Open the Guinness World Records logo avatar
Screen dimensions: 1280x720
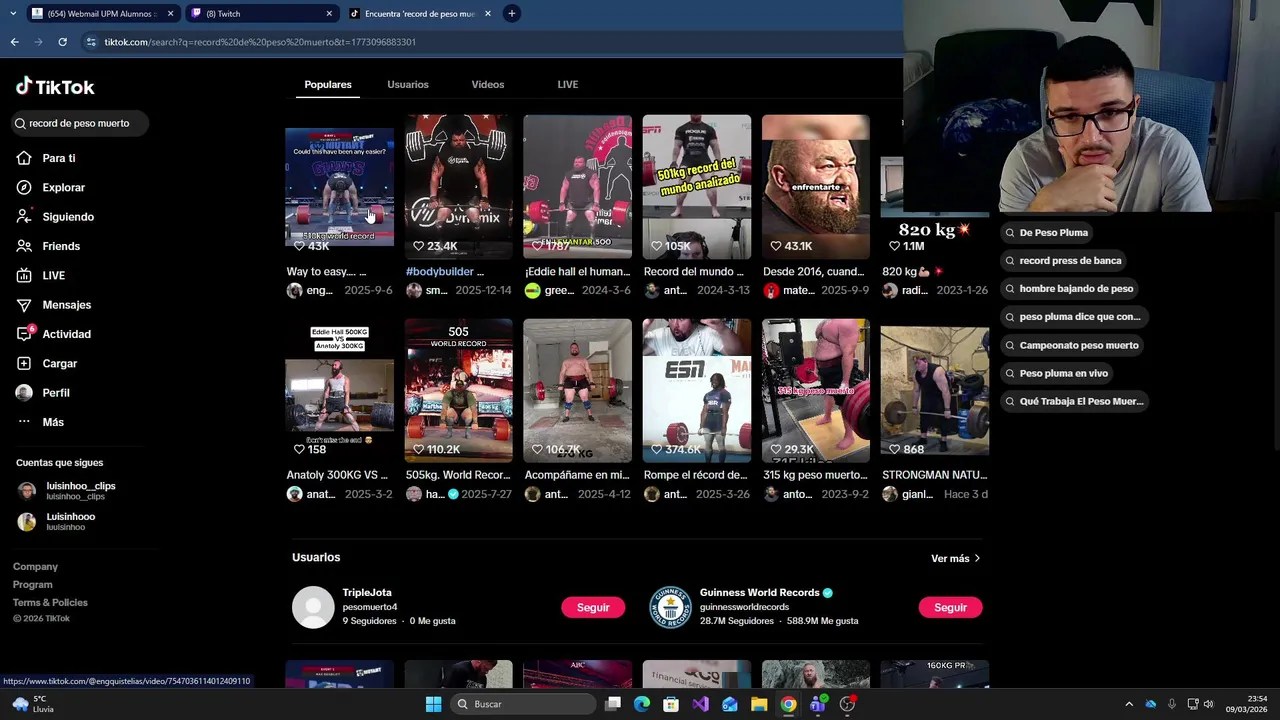tap(670, 607)
